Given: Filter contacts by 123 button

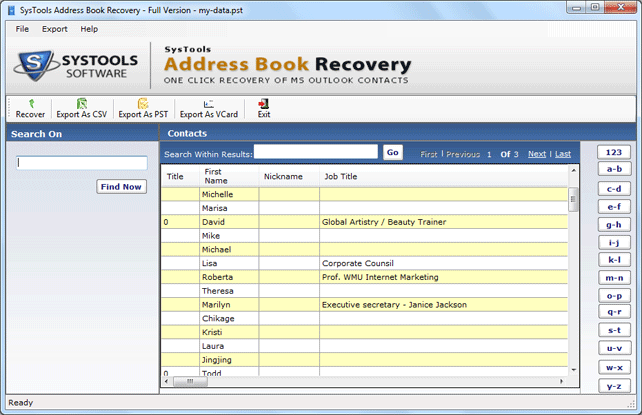Looking at the screenshot, I should [614, 152].
